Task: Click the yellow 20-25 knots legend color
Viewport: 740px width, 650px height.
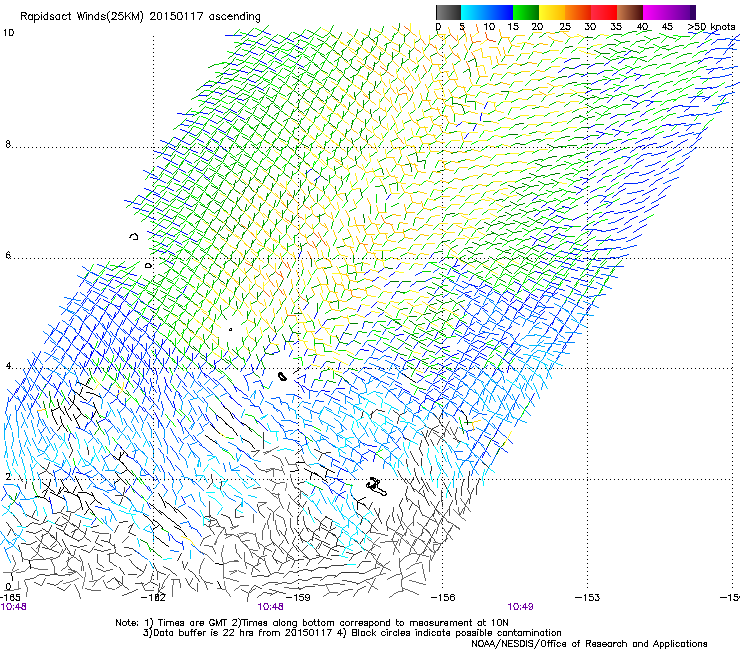Action: [x=552, y=12]
